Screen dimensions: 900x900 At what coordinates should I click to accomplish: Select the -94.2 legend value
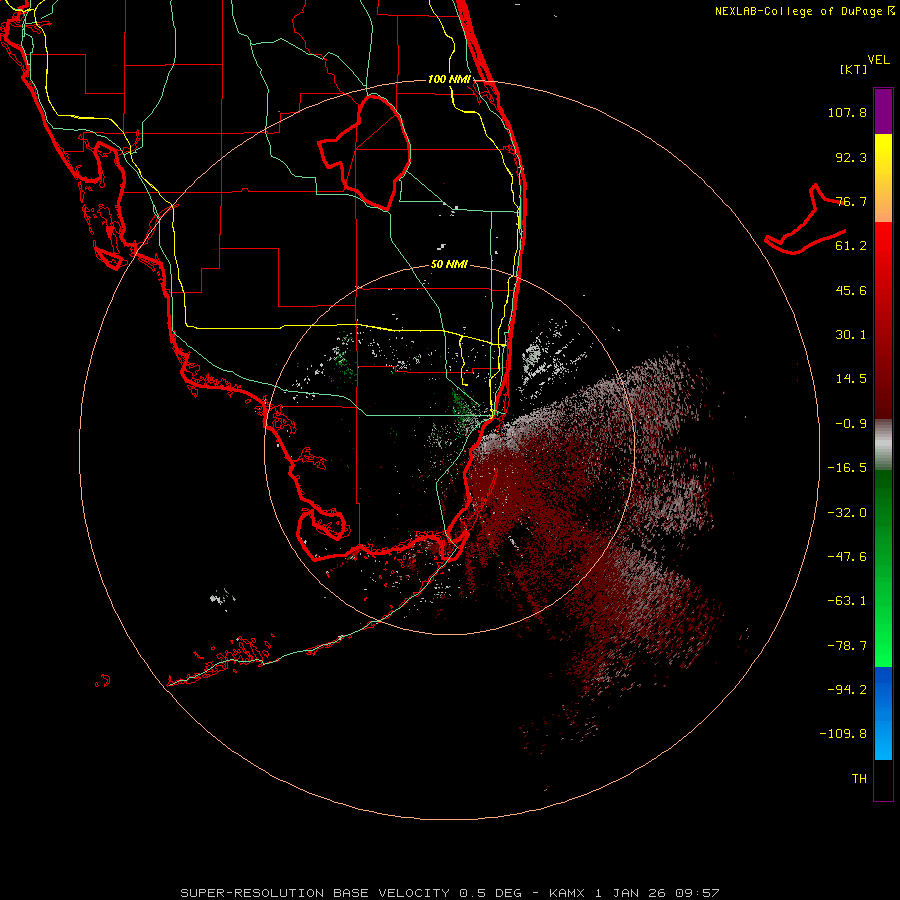pos(847,689)
